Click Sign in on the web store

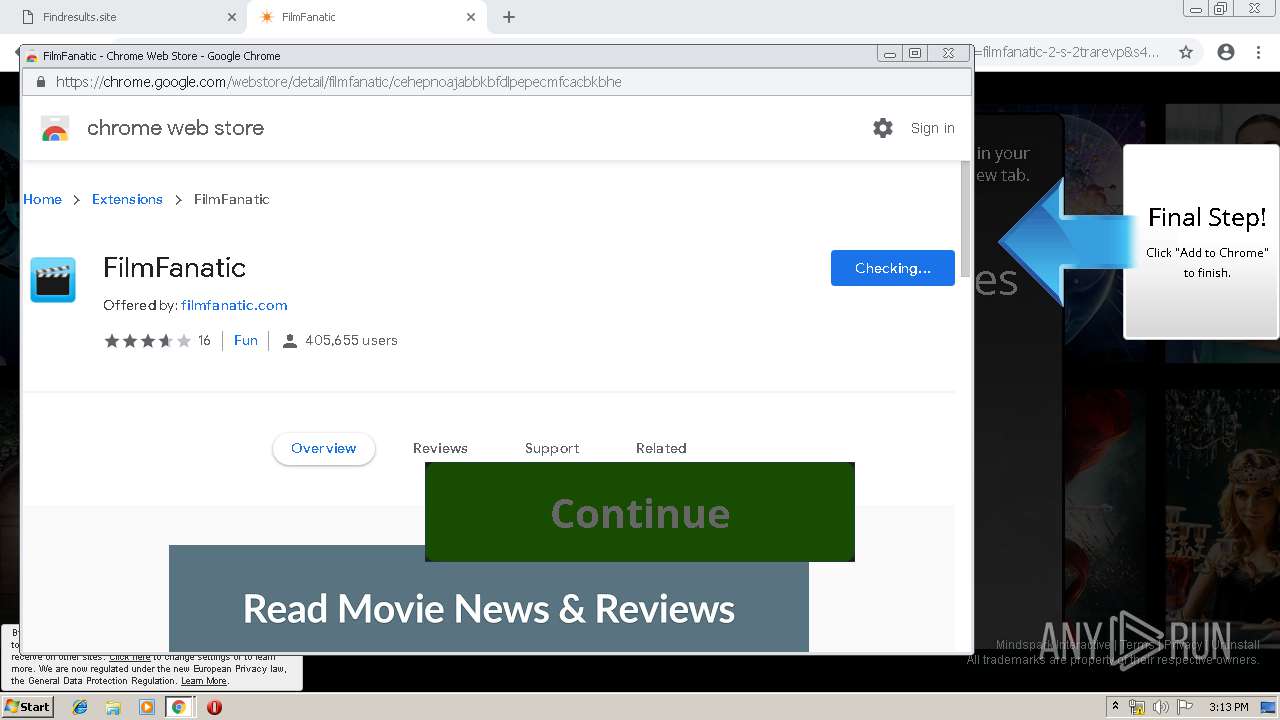click(932, 128)
